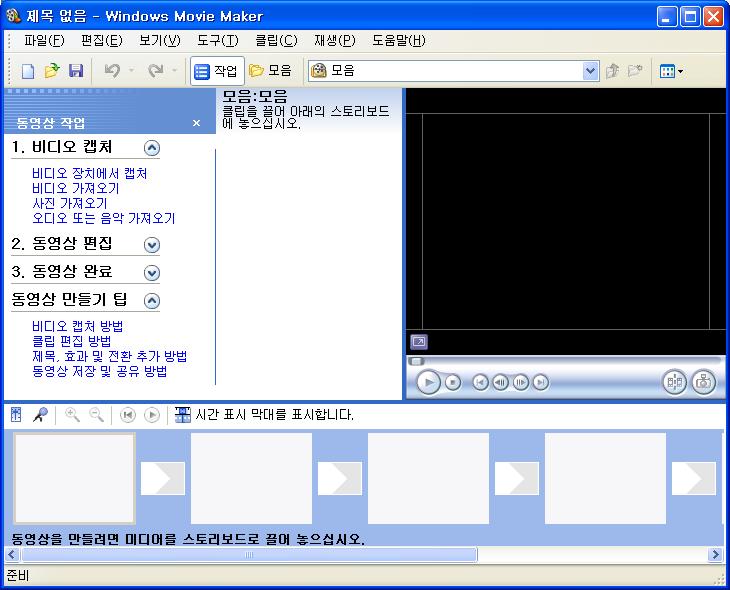This screenshot has width=730, height=590.
Task: Go up one level folder icon
Action: (612, 71)
